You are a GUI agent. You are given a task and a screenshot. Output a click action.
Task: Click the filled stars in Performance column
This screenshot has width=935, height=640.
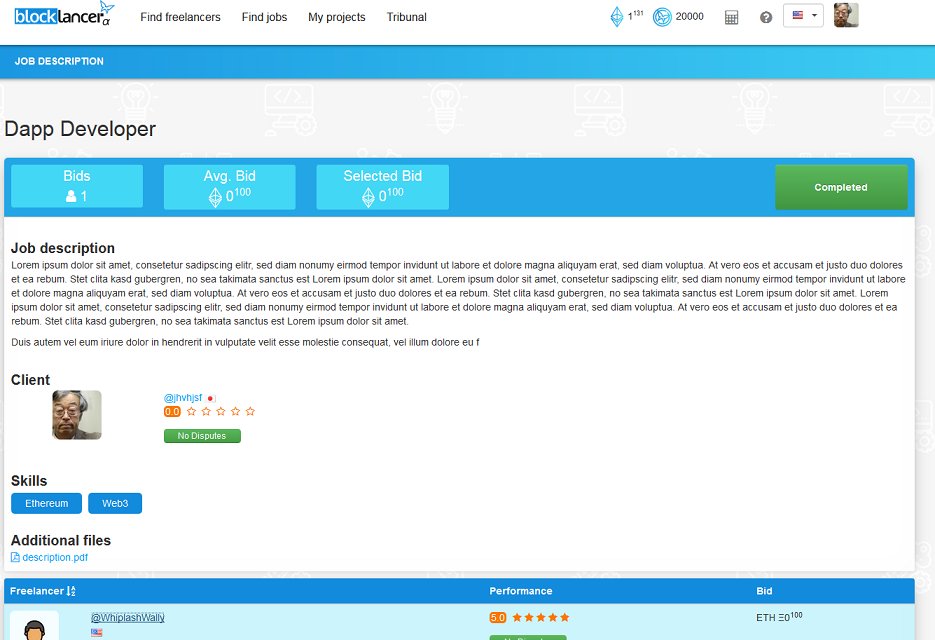[541, 617]
